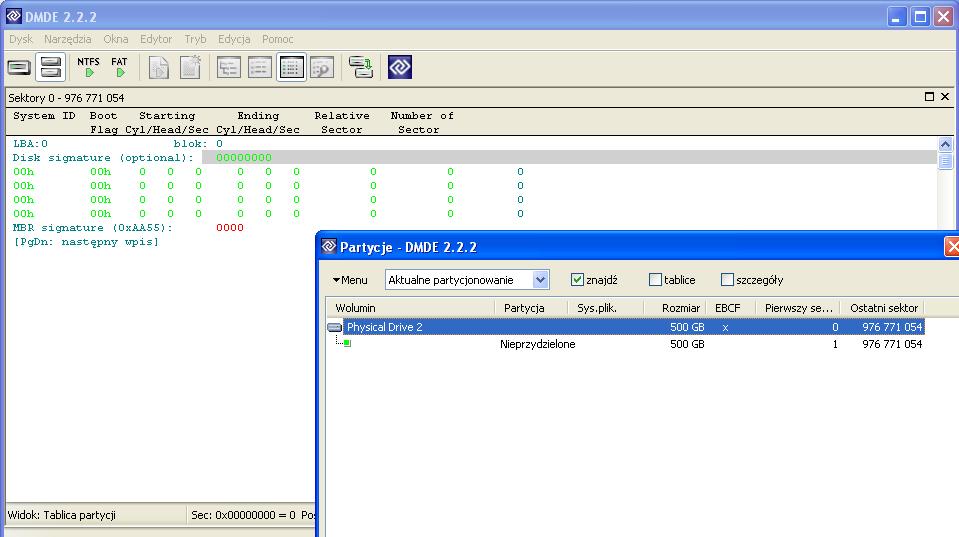Click the open file document toolbar icon
The height and width of the screenshot is (537, 959).
click(158, 67)
